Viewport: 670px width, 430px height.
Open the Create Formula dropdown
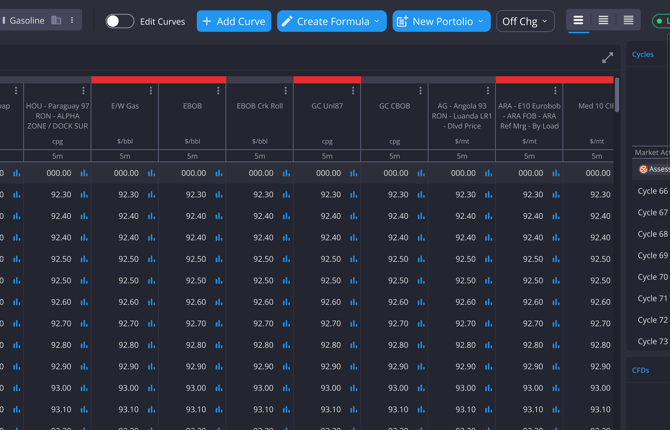click(x=332, y=21)
